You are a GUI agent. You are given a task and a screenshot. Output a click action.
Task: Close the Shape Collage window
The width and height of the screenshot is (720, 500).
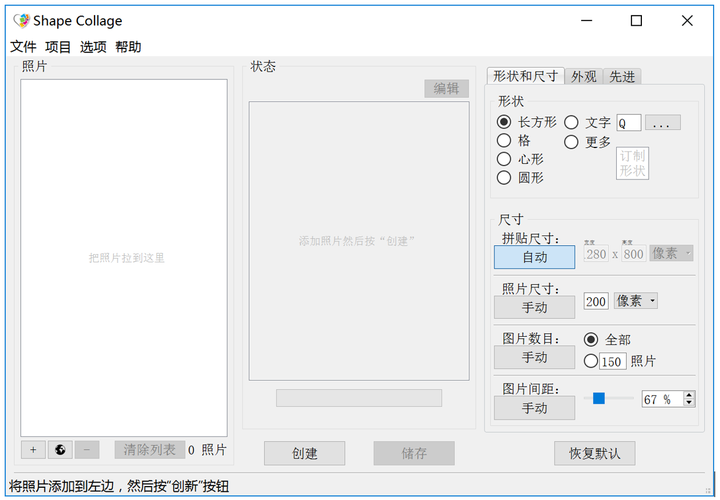pyautogui.click(x=687, y=21)
